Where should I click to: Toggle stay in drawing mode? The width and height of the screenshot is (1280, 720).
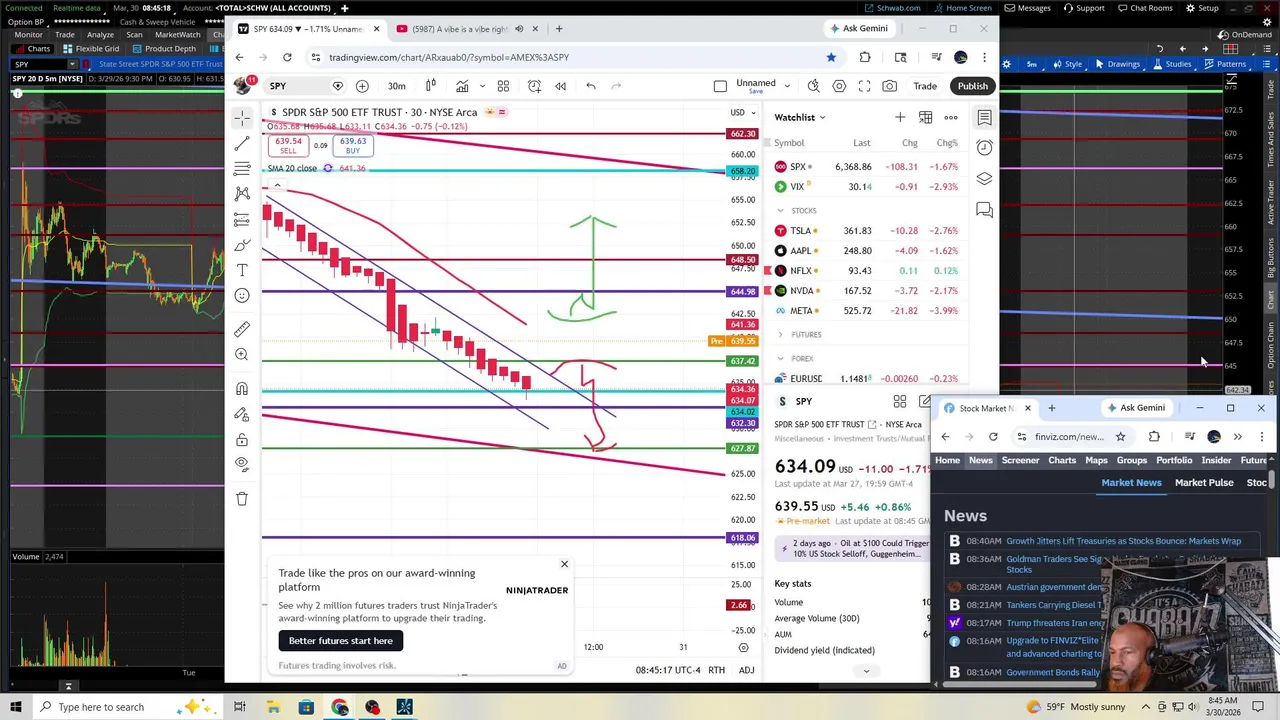coord(242,414)
